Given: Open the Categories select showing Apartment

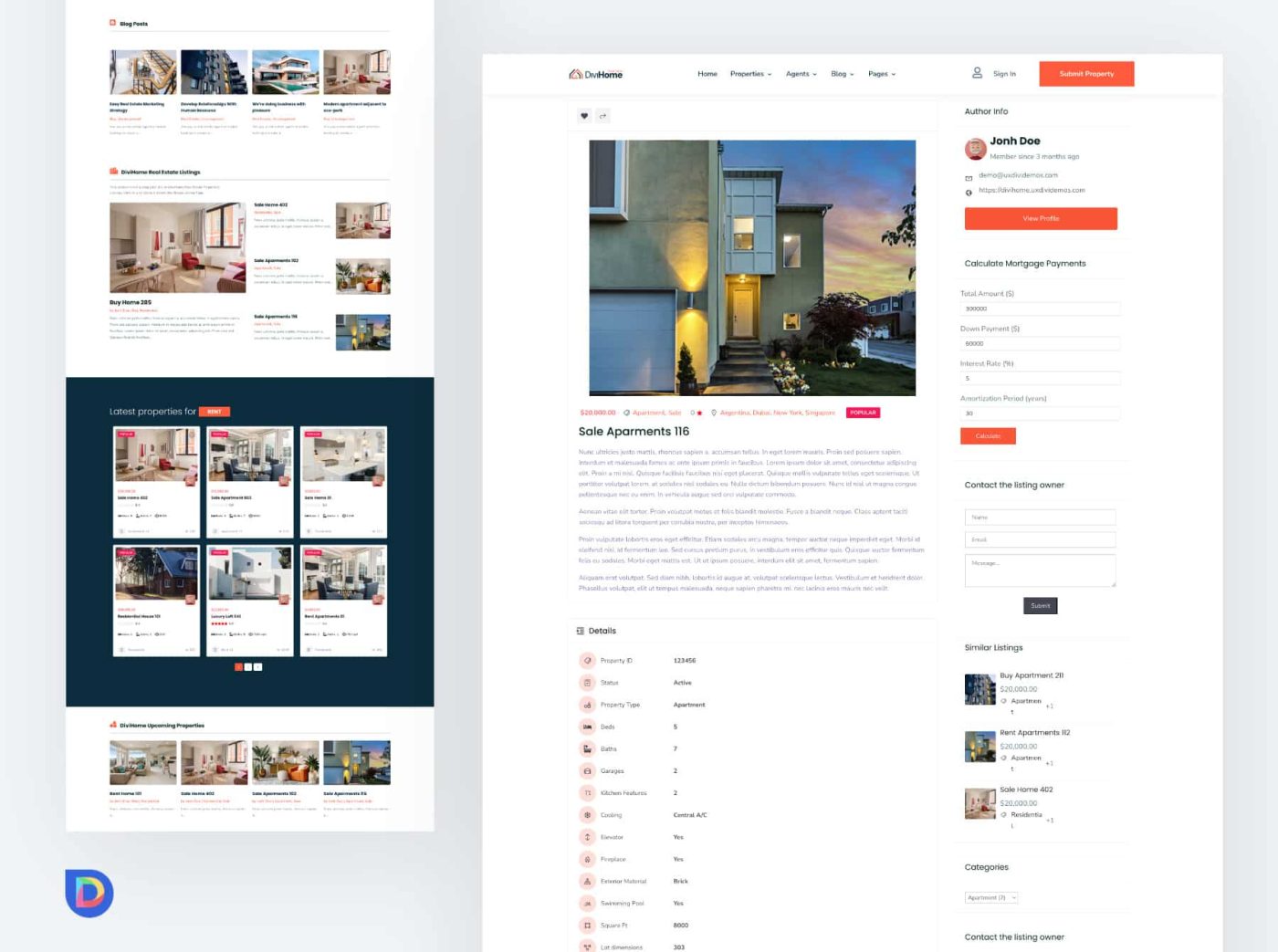Looking at the screenshot, I should (x=990, y=898).
